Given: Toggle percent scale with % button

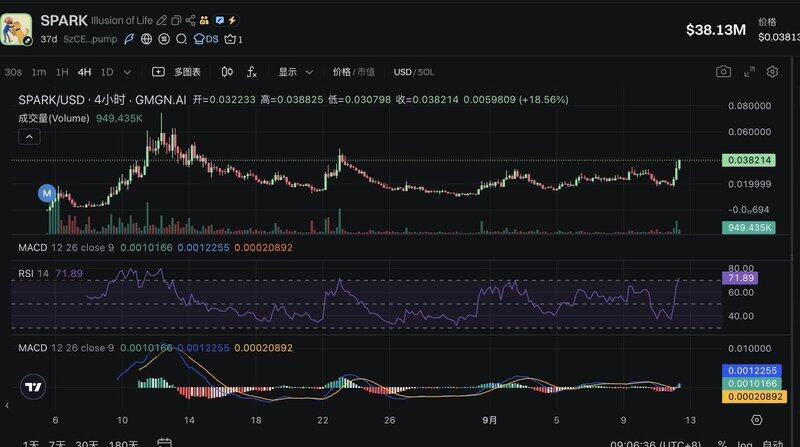Looking at the screenshot, I should pos(722,443).
